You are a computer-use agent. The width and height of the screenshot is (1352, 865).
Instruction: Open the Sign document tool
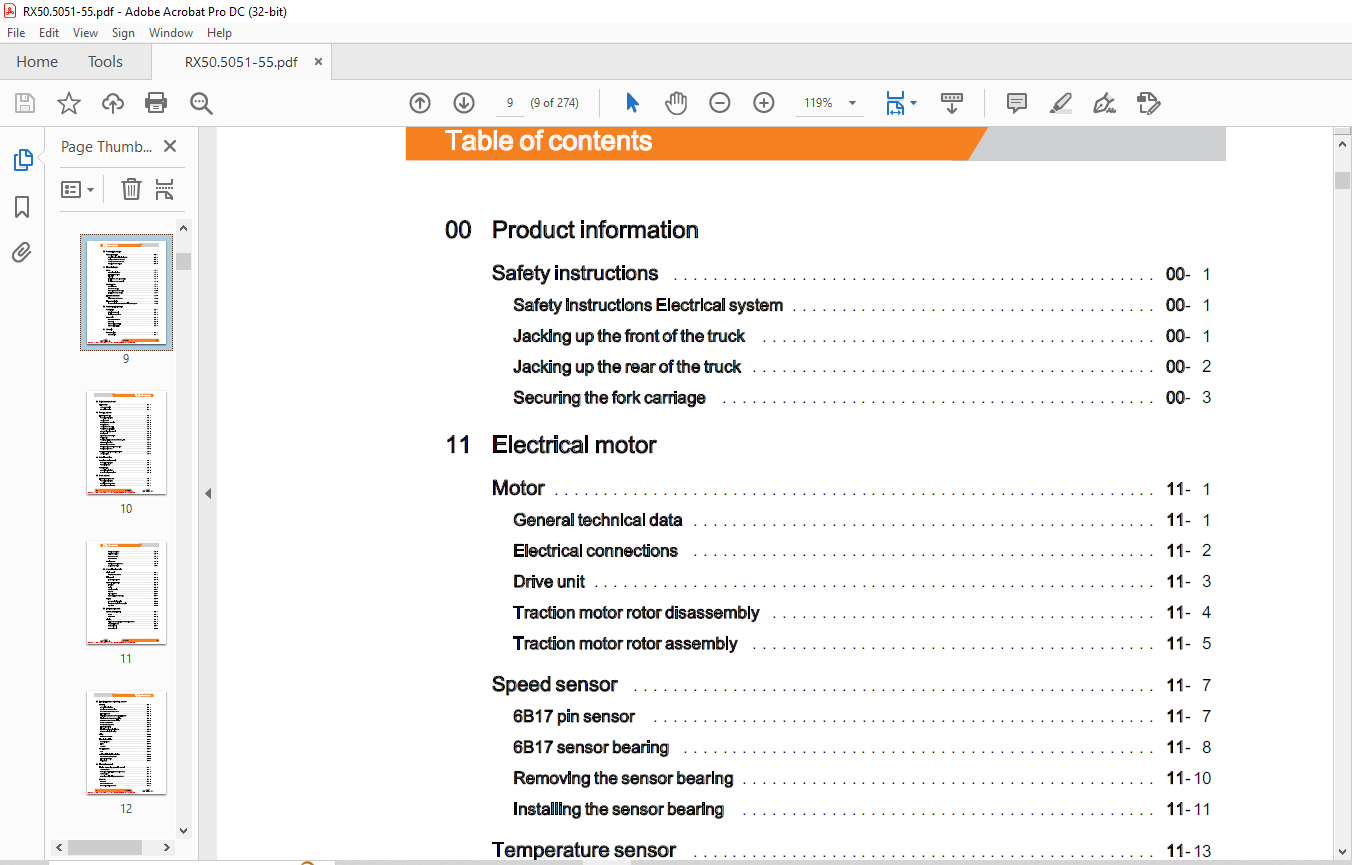click(1104, 103)
